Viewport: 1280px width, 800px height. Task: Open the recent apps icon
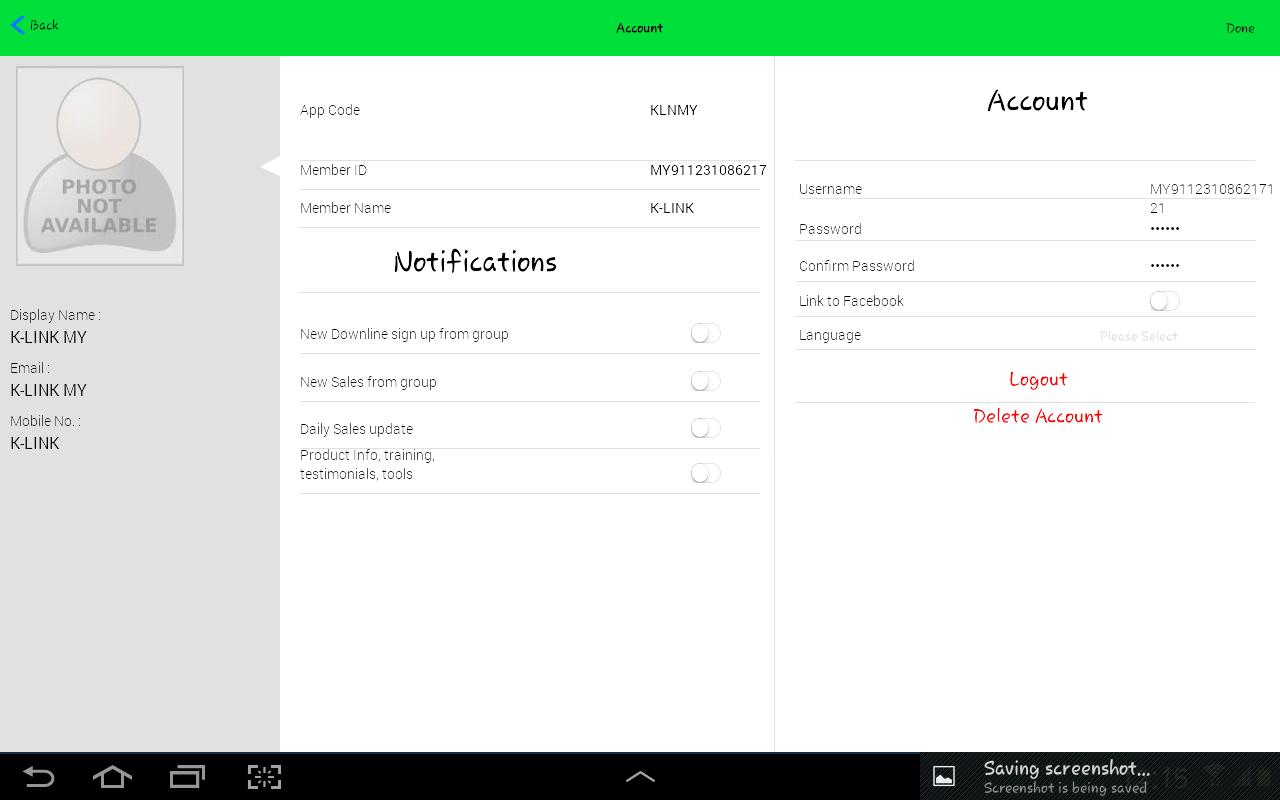(187, 777)
